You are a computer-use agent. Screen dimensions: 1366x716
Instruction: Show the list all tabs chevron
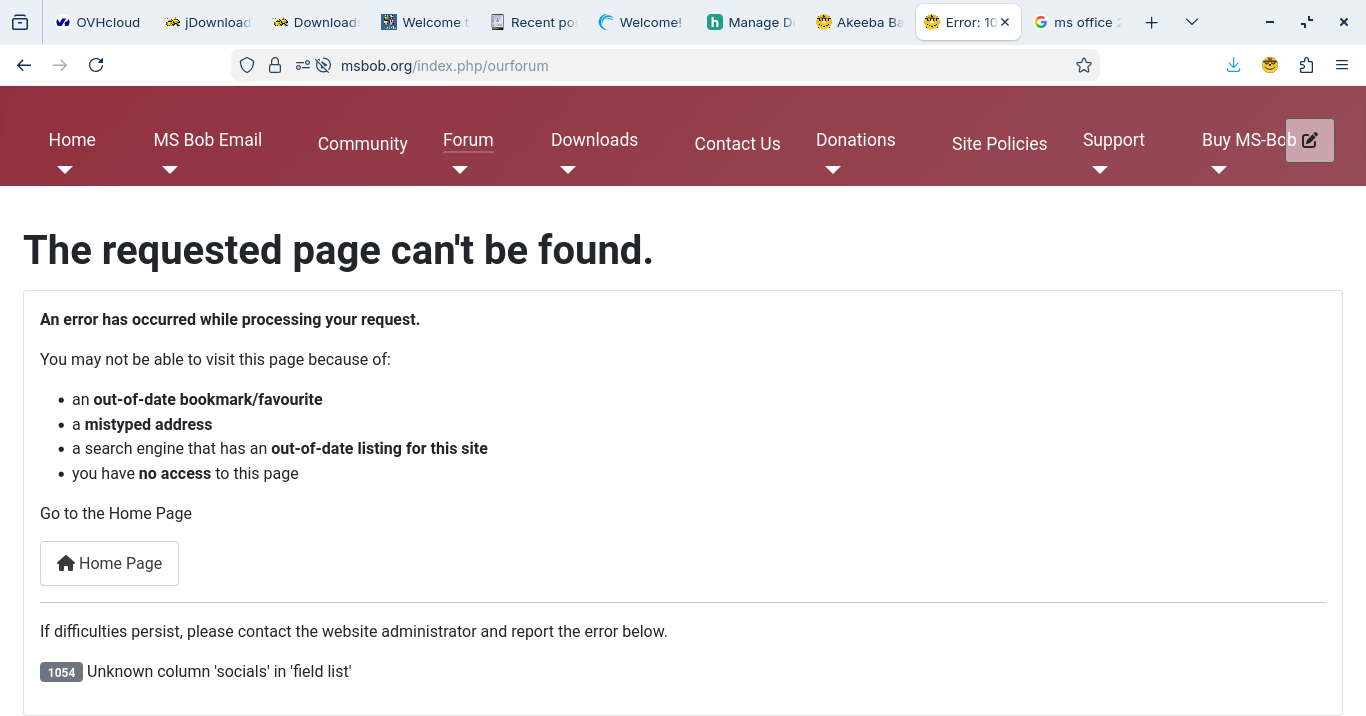1191,22
